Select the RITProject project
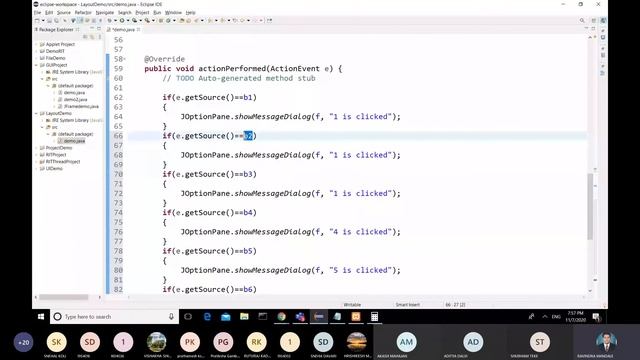Screen dimensions: 640x360 click(x=56, y=155)
